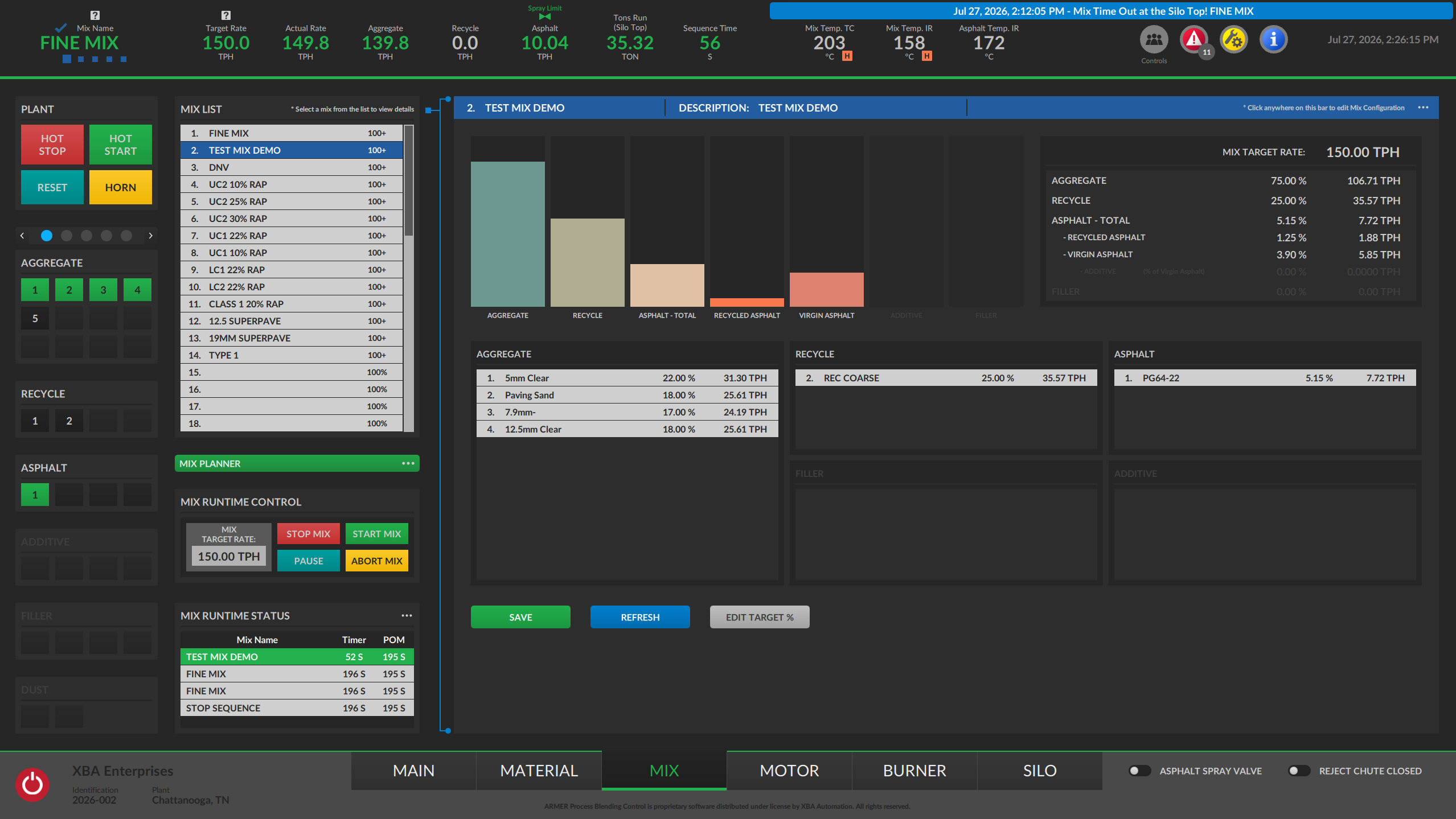Click the red power button icon
1456x819 pixels.
click(x=32, y=784)
